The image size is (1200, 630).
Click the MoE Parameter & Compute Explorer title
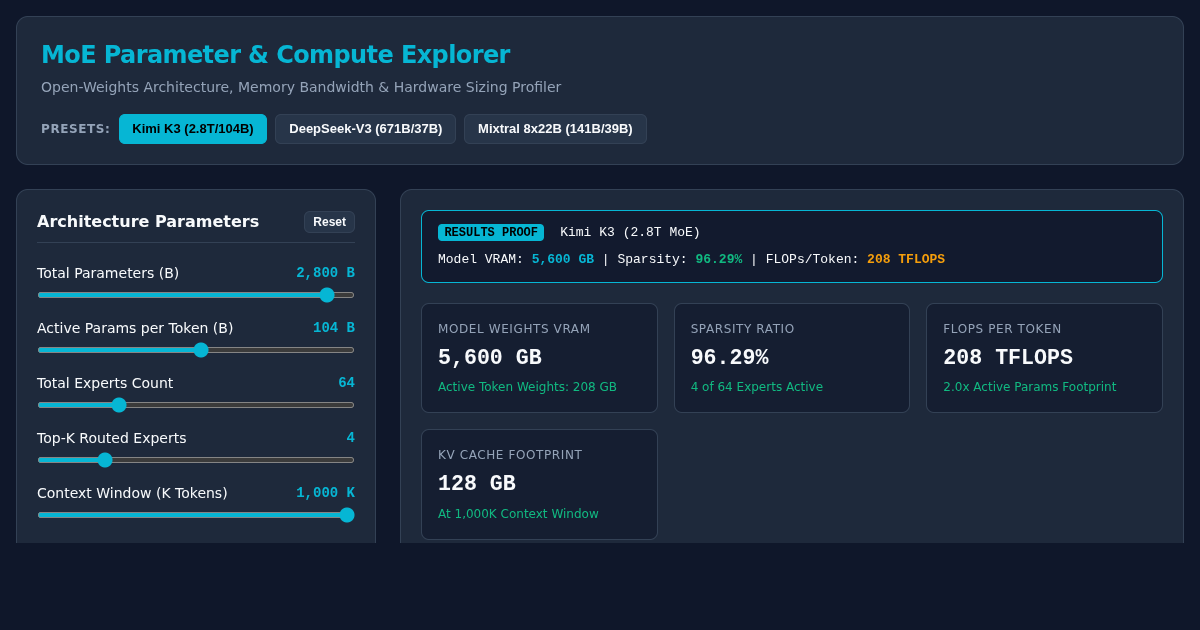tap(275, 55)
